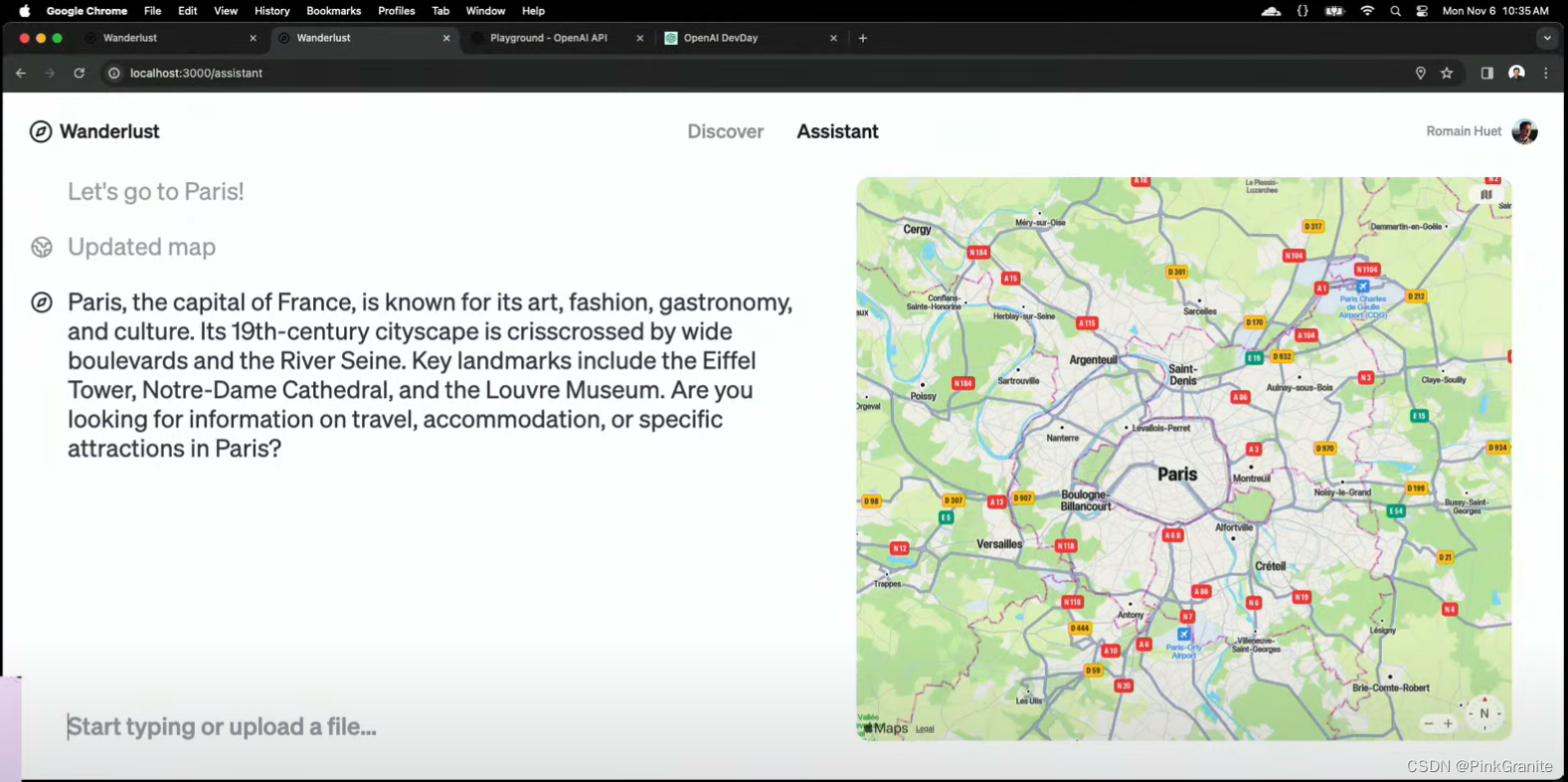Open the Bookmarks menu
The width and height of the screenshot is (1568, 782).
[x=333, y=11]
